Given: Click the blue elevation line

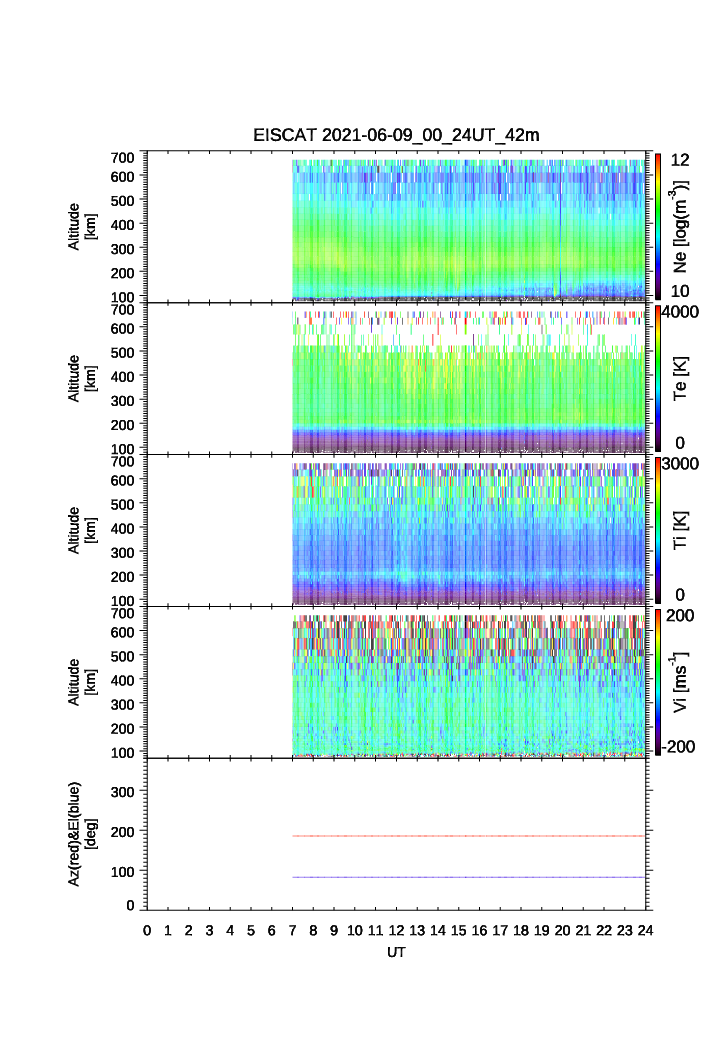Looking at the screenshot, I should pyautogui.click(x=468, y=877).
